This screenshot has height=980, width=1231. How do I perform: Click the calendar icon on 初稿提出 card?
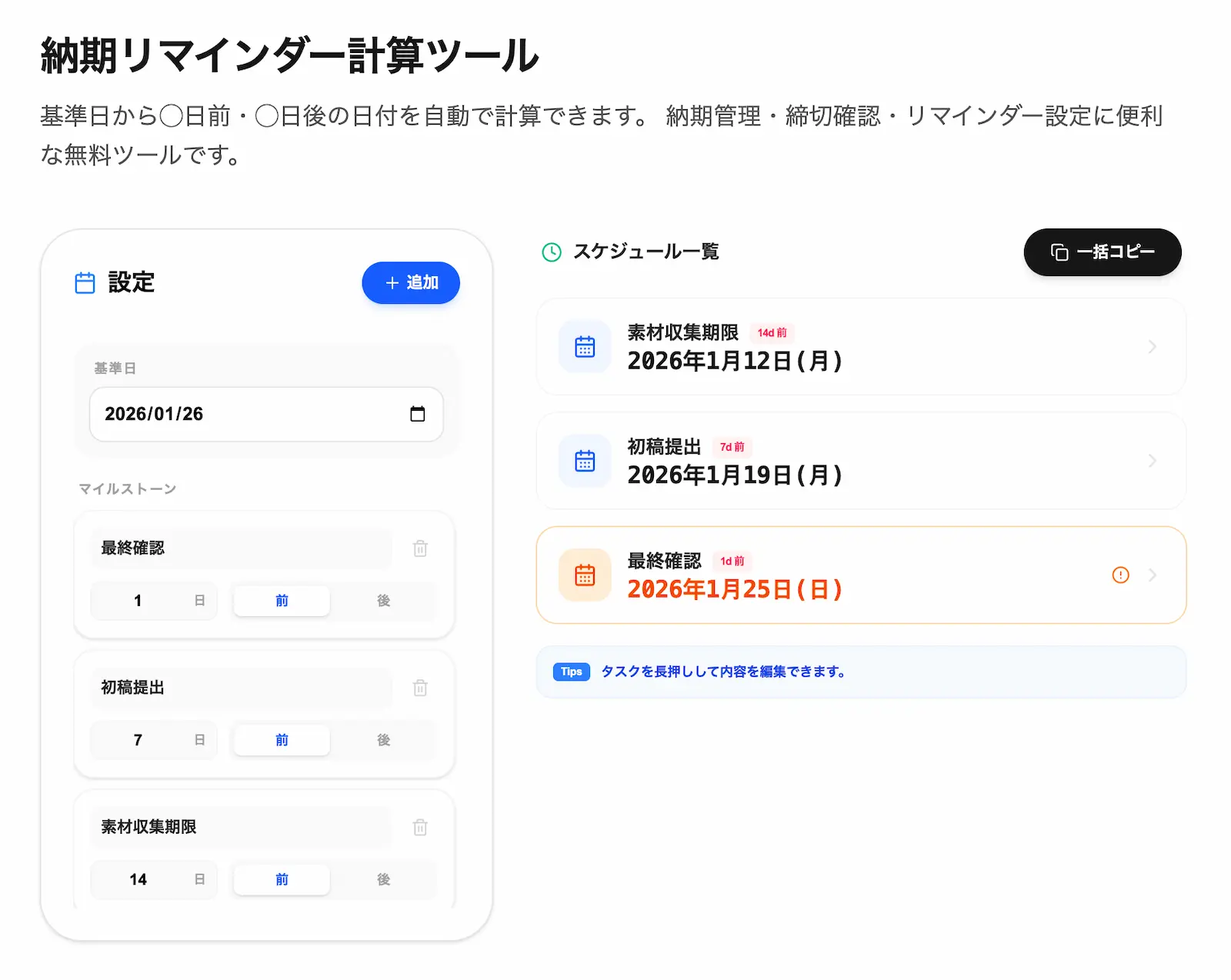(x=585, y=461)
